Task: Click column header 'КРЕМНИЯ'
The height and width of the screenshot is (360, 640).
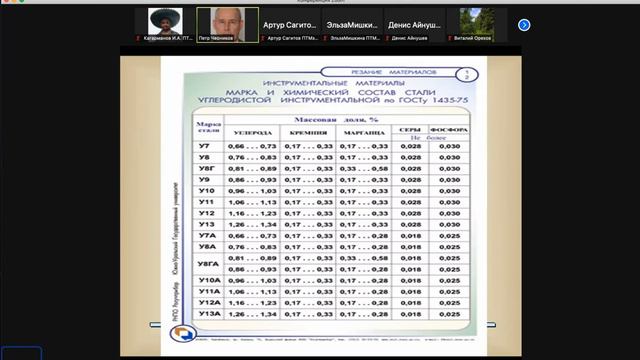Action: (x=308, y=133)
